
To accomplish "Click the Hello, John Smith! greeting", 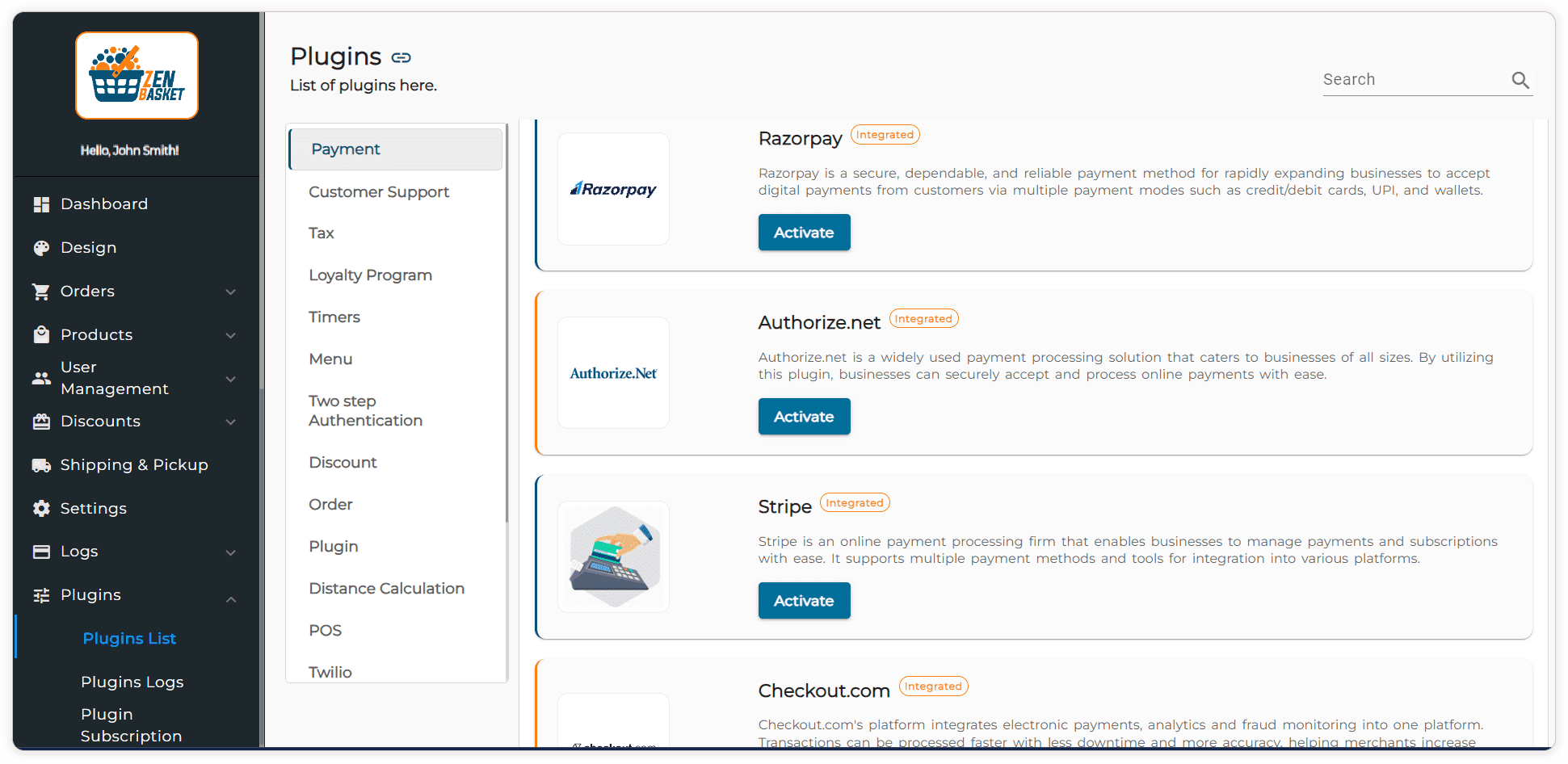I will (x=130, y=151).
